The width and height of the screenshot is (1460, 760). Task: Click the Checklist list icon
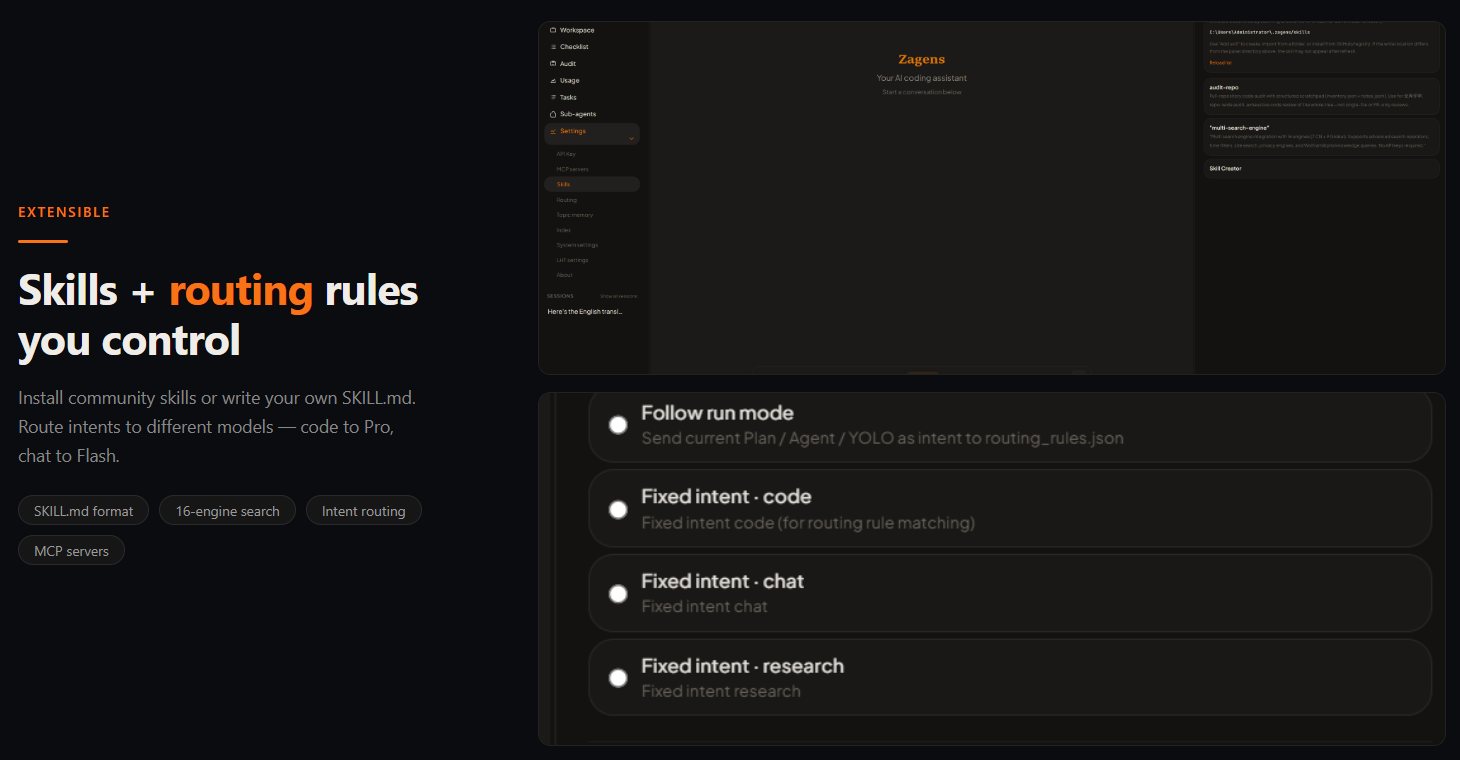[x=553, y=47]
